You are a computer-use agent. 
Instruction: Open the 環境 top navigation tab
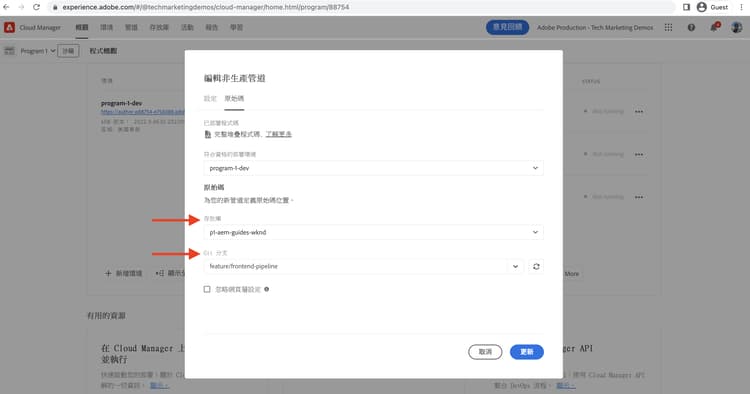tap(107, 27)
